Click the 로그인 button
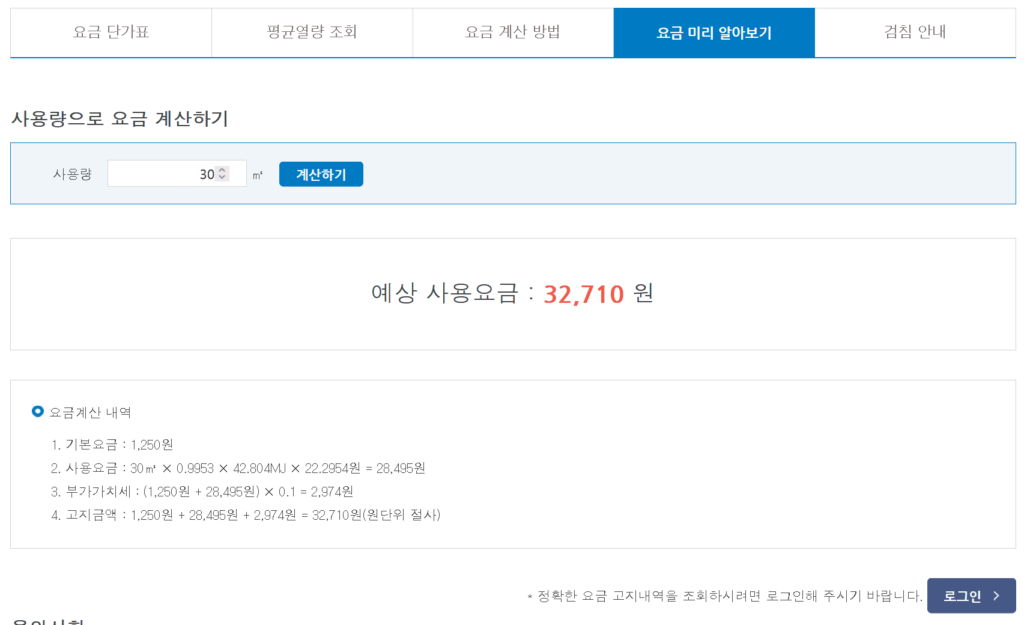This screenshot has width=1024, height=625. (971, 596)
